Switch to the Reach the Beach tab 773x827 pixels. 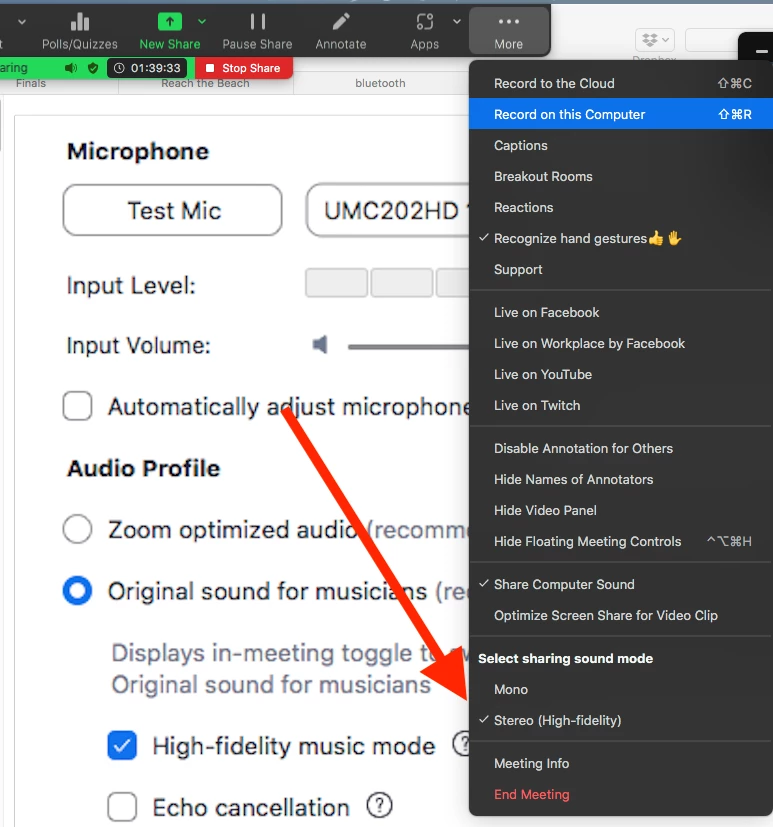pyautogui.click(x=205, y=83)
